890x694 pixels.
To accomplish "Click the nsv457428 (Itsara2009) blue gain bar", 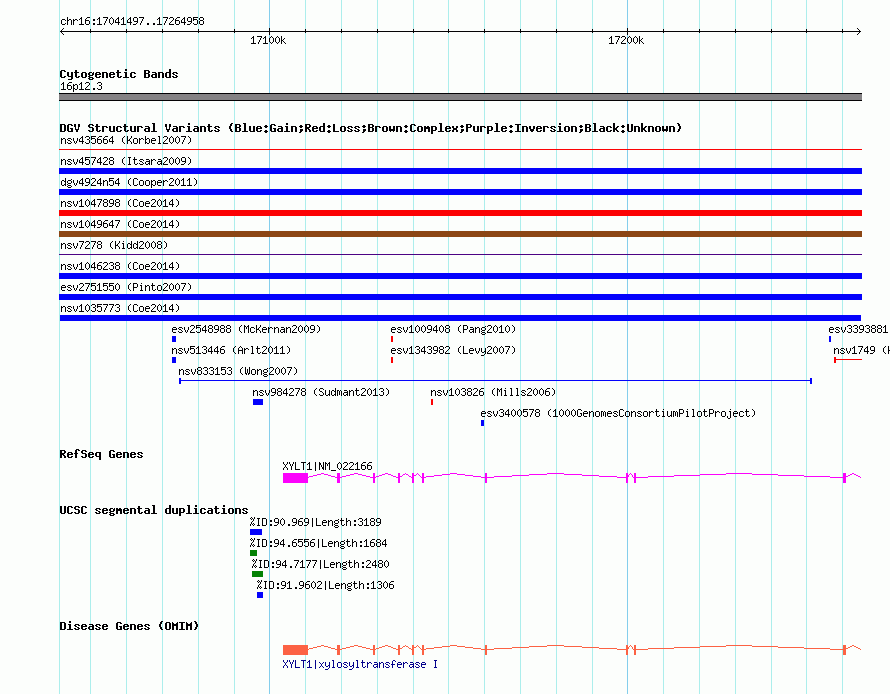I will coord(460,171).
